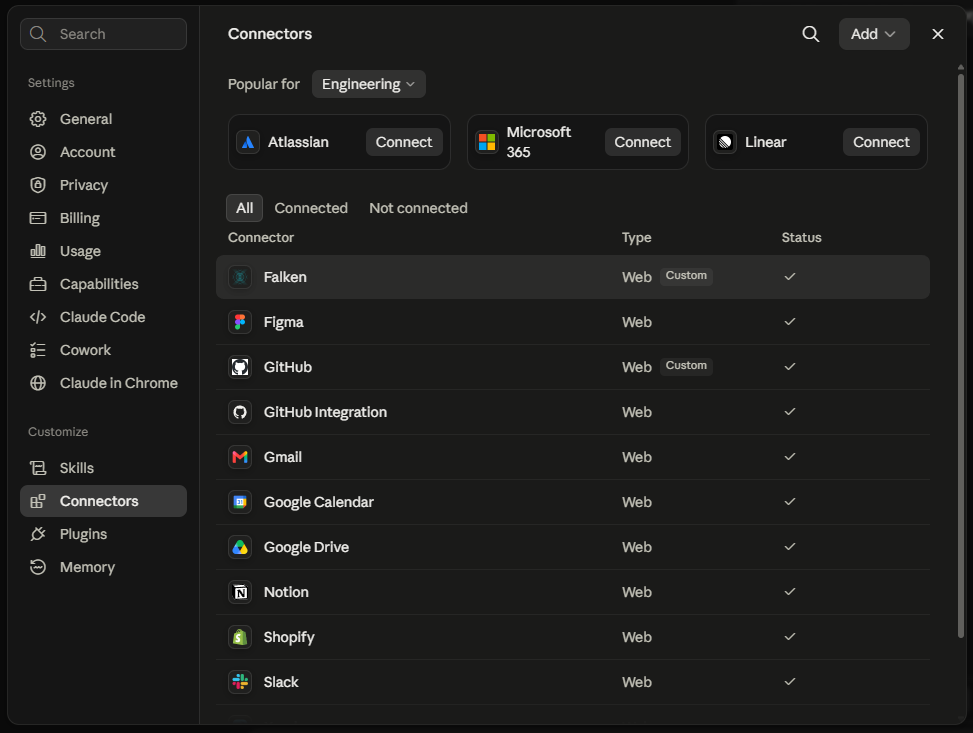973x733 pixels.
Task: Open the Connectors sidebar item
Action: point(103,501)
